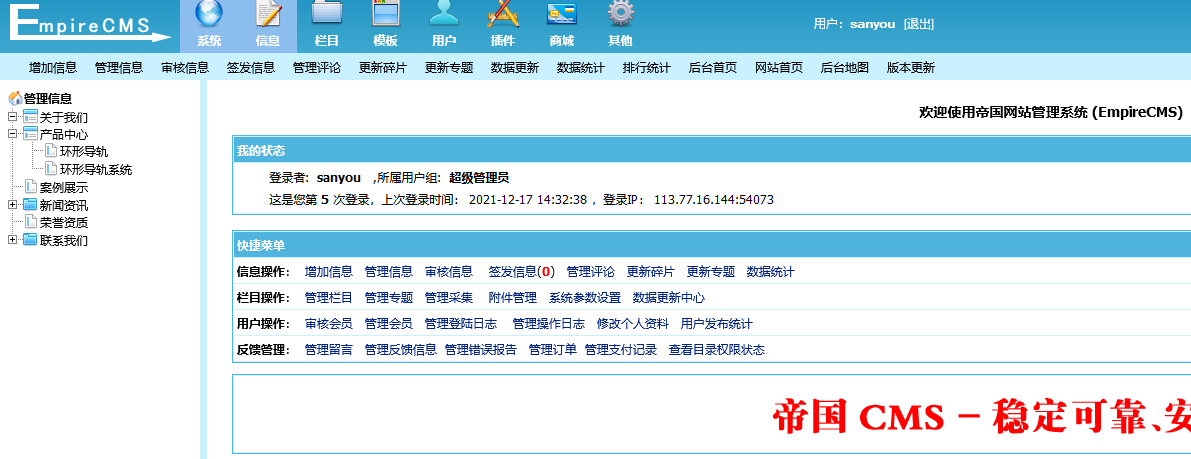Open 案例展示 in the sidebar tree
The width and height of the screenshot is (1191, 459).
[63, 188]
